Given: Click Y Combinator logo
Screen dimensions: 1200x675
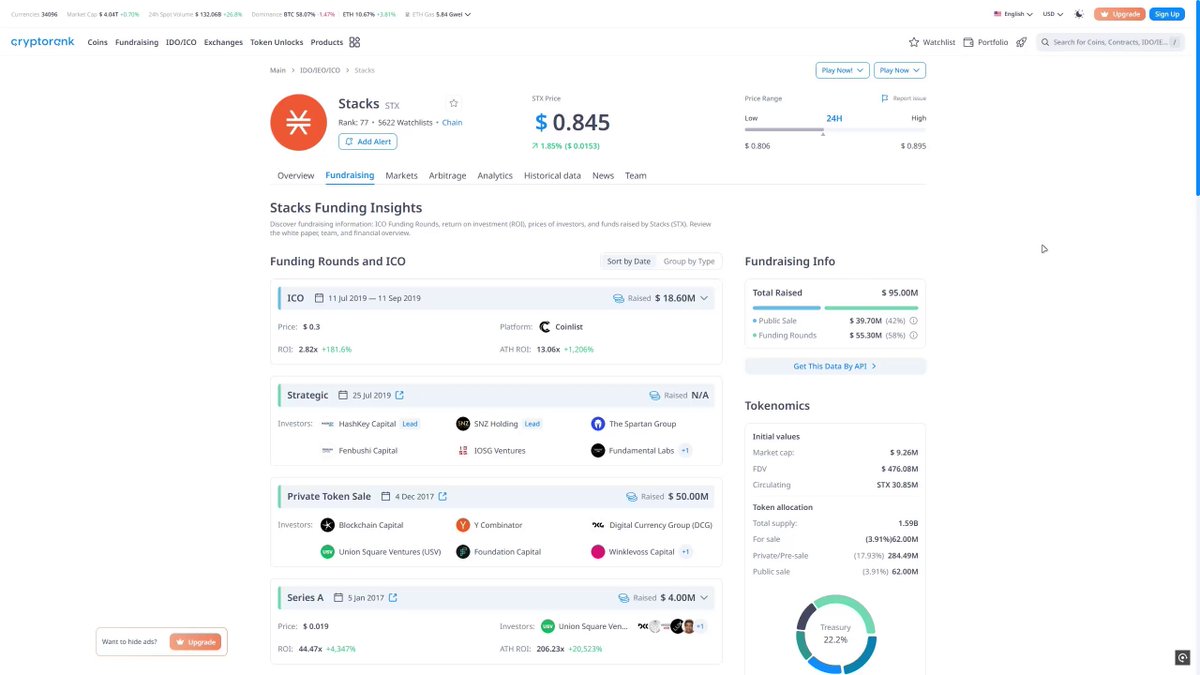Looking at the screenshot, I should [x=463, y=525].
